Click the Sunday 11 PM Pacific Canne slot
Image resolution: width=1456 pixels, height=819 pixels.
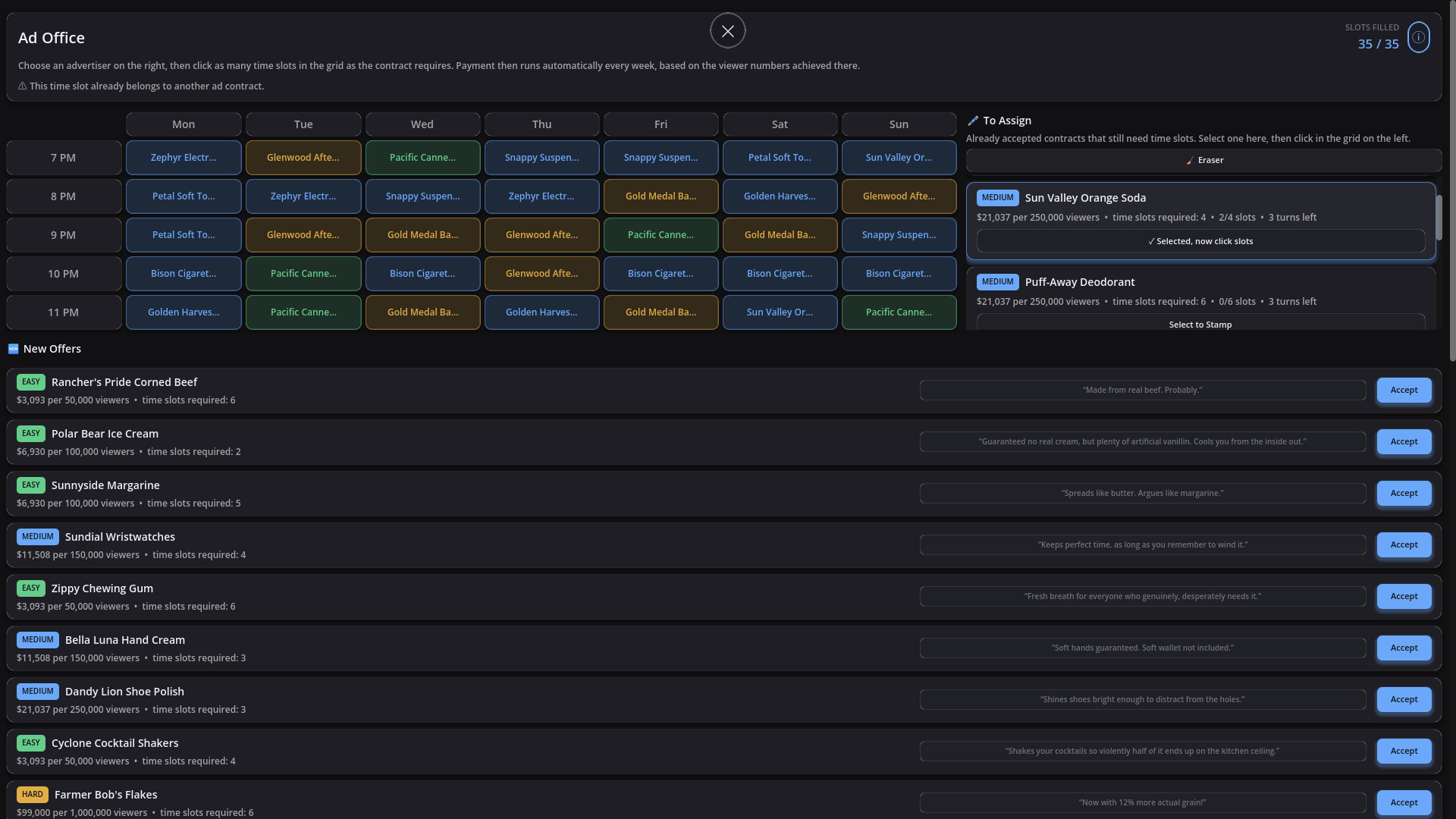pyautogui.click(x=899, y=312)
